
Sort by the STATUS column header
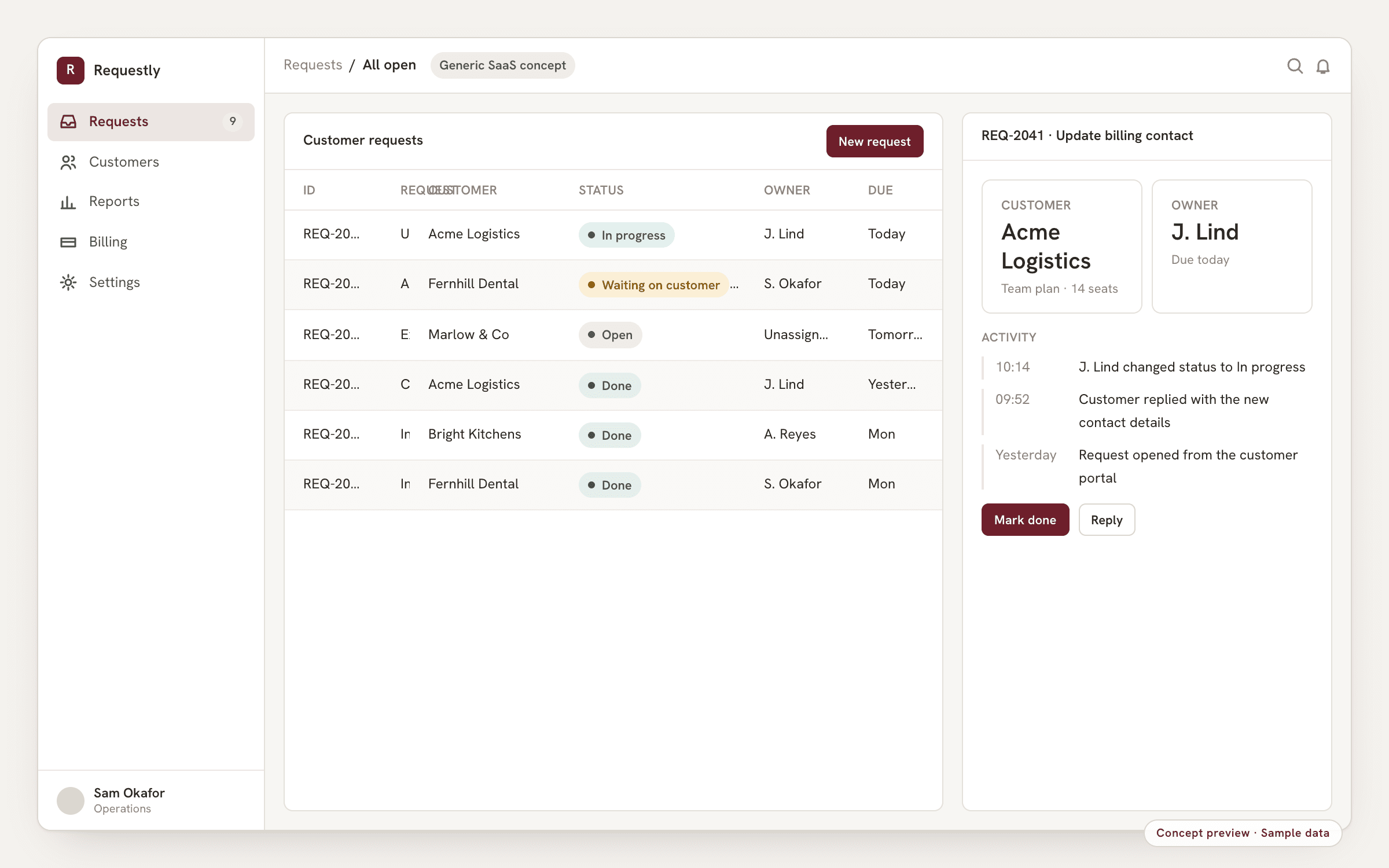point(601,190)
